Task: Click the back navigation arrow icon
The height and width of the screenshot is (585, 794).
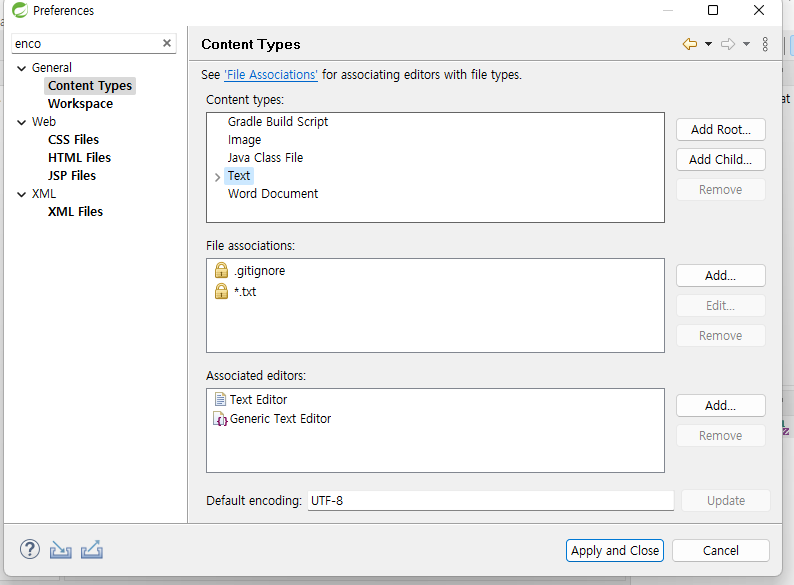Action: coord(690,44)
